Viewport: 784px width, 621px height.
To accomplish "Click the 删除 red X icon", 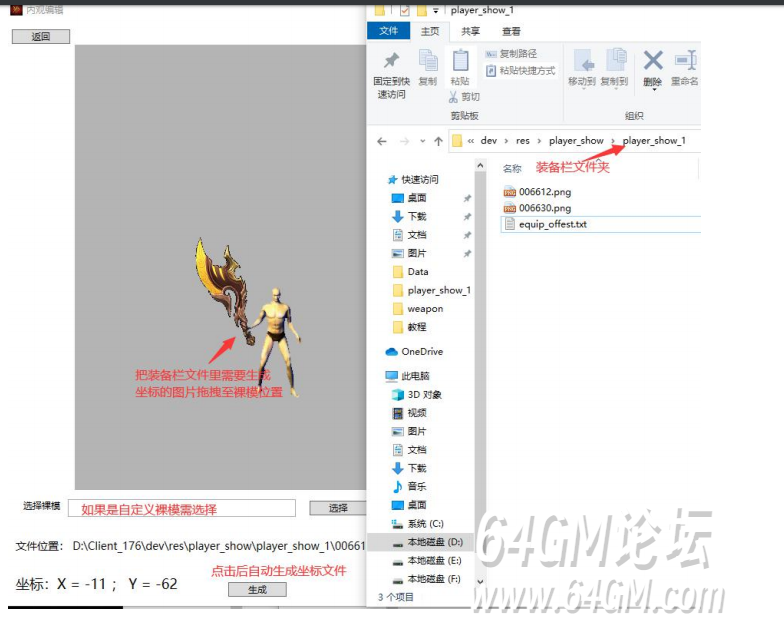I will coord(653,60).
